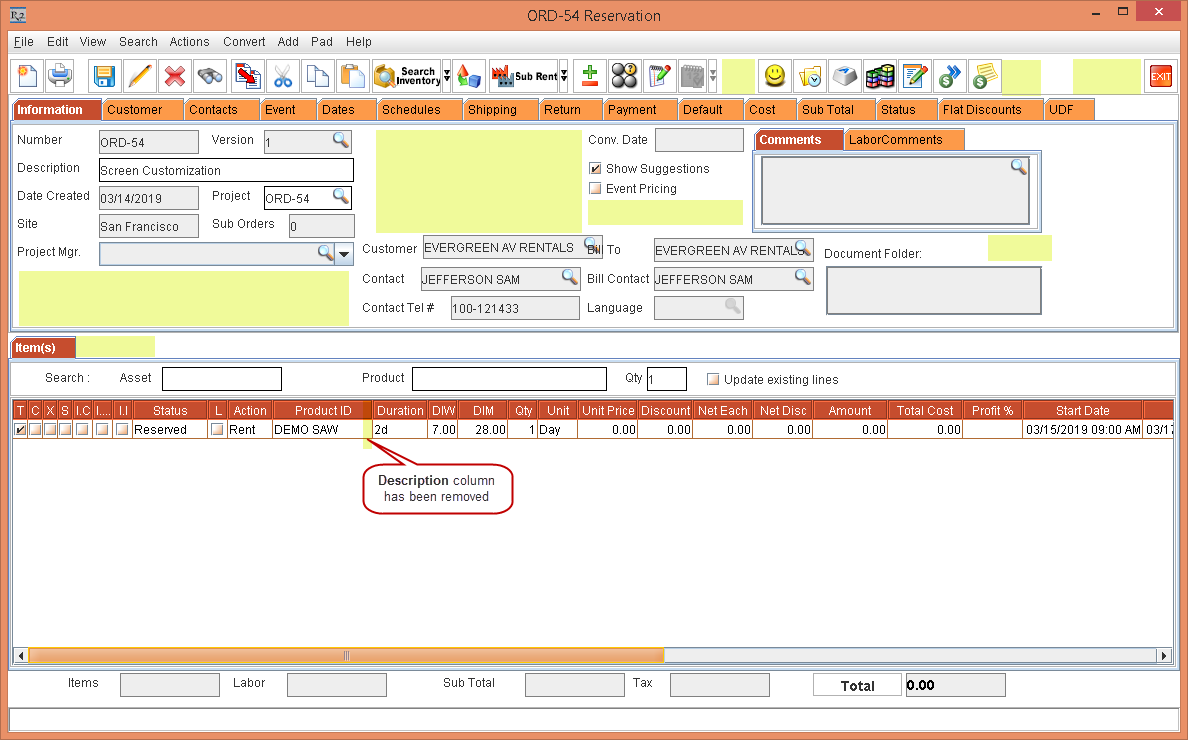Click the pencil Edit icon

point(140,76)
